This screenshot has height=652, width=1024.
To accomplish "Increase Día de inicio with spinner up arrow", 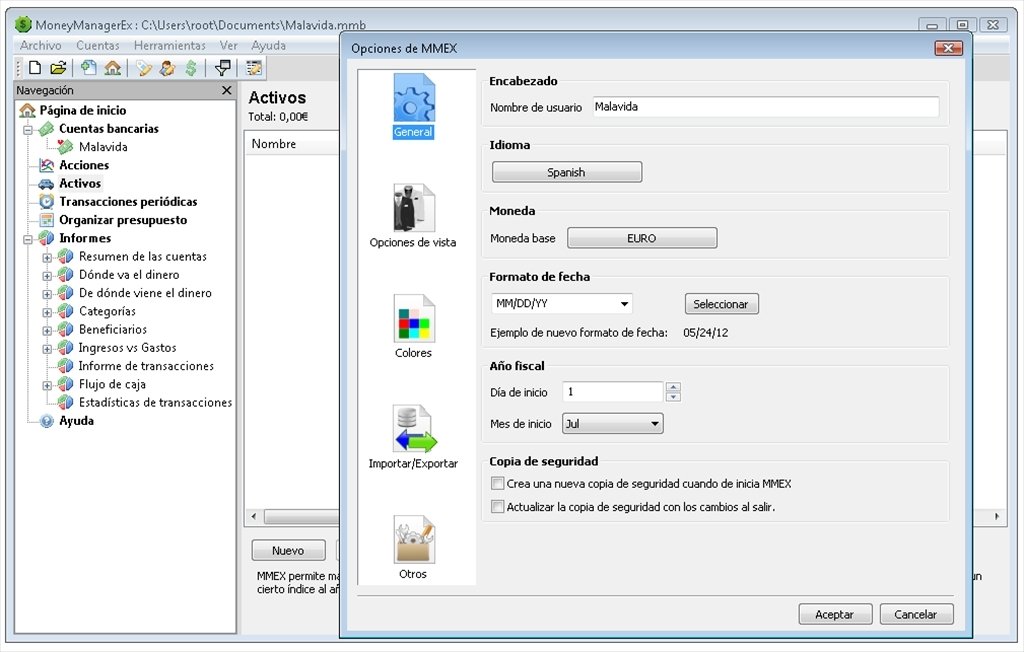I will coord(673,387).
